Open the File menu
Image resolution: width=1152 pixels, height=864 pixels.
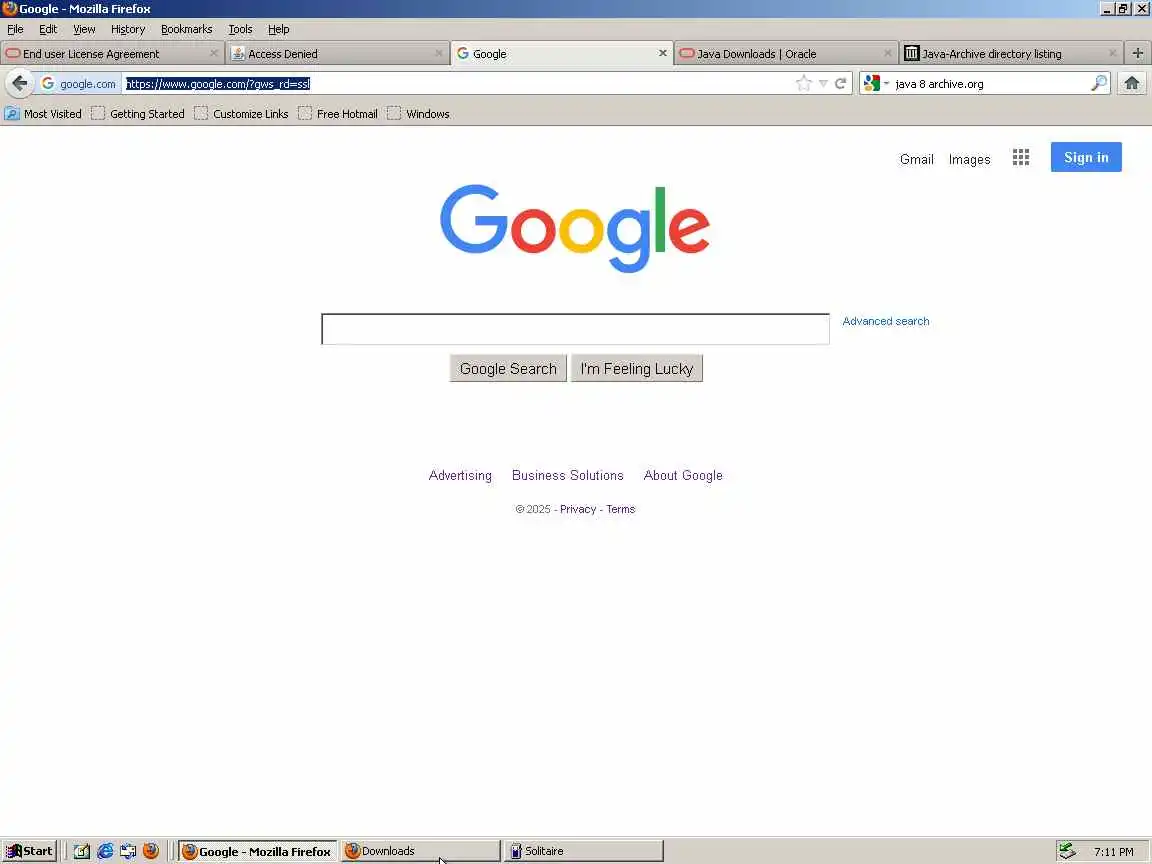[15, 29]
